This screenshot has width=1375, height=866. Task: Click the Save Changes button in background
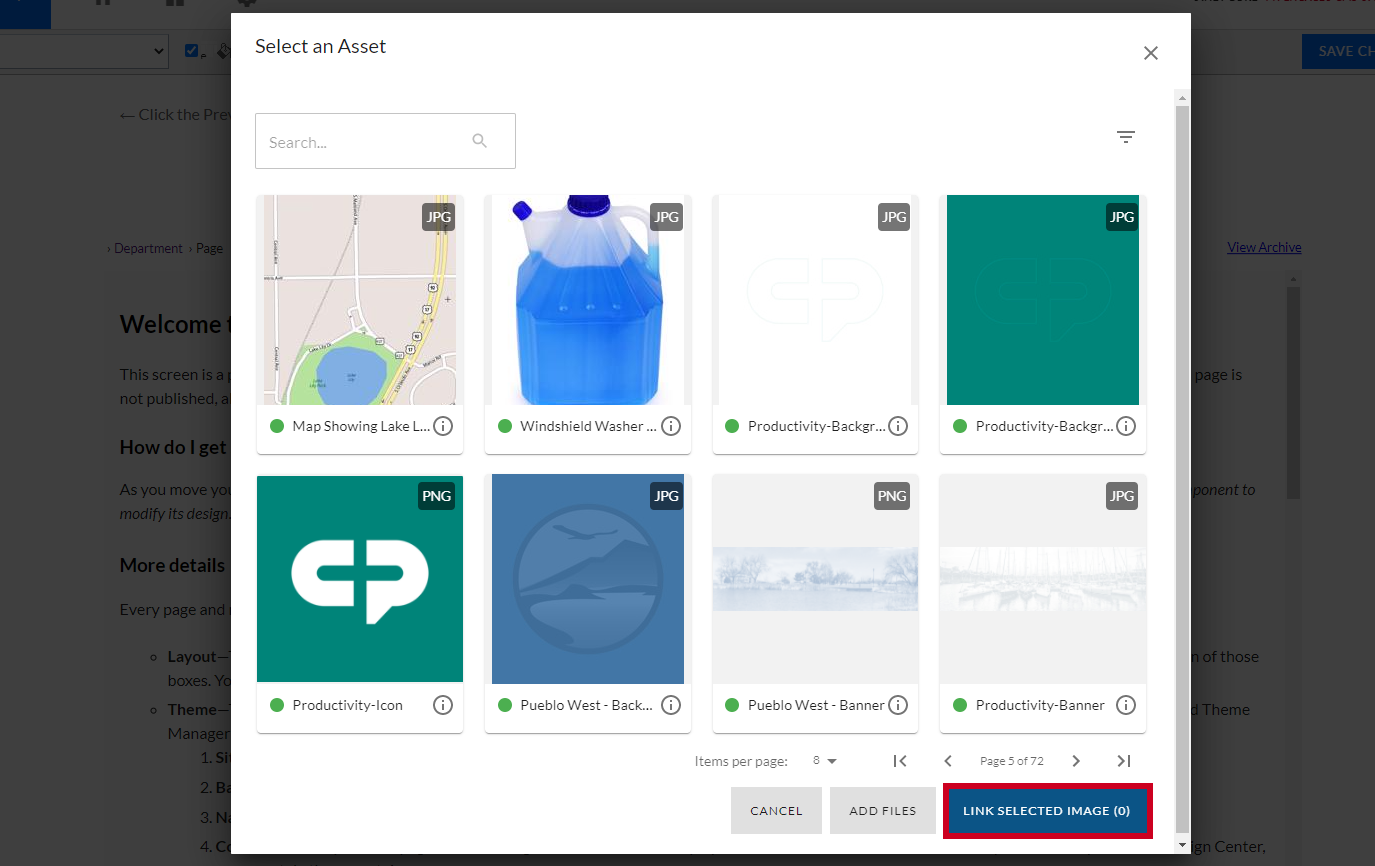(x=1338, y=51)
